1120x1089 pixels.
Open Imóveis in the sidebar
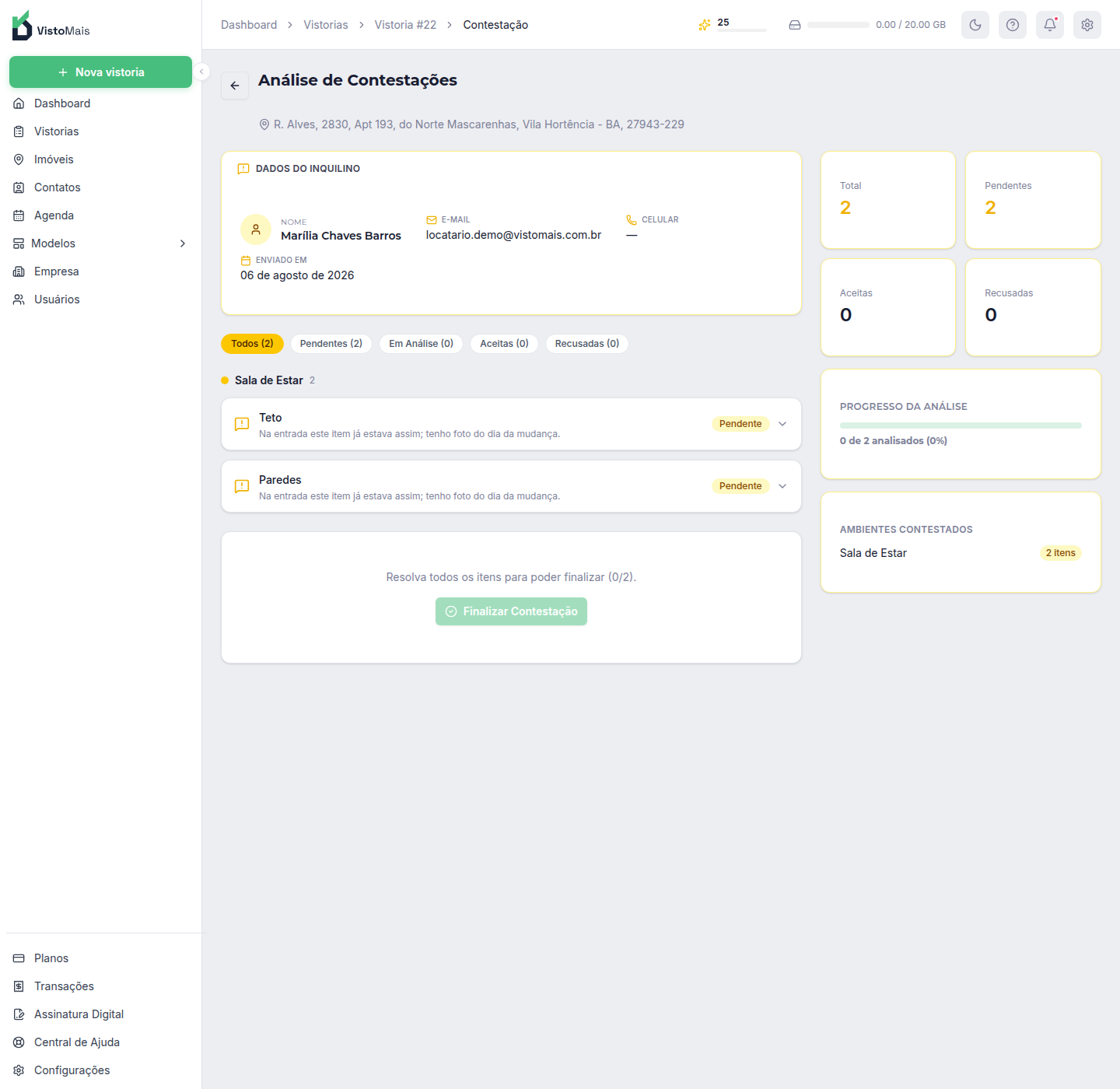[x=100, y=159]
